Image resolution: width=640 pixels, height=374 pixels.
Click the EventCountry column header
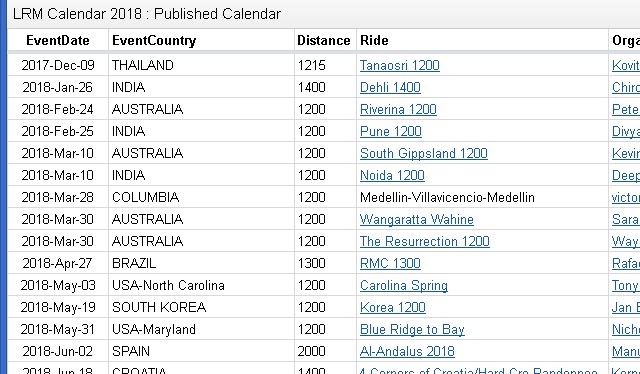154,40
